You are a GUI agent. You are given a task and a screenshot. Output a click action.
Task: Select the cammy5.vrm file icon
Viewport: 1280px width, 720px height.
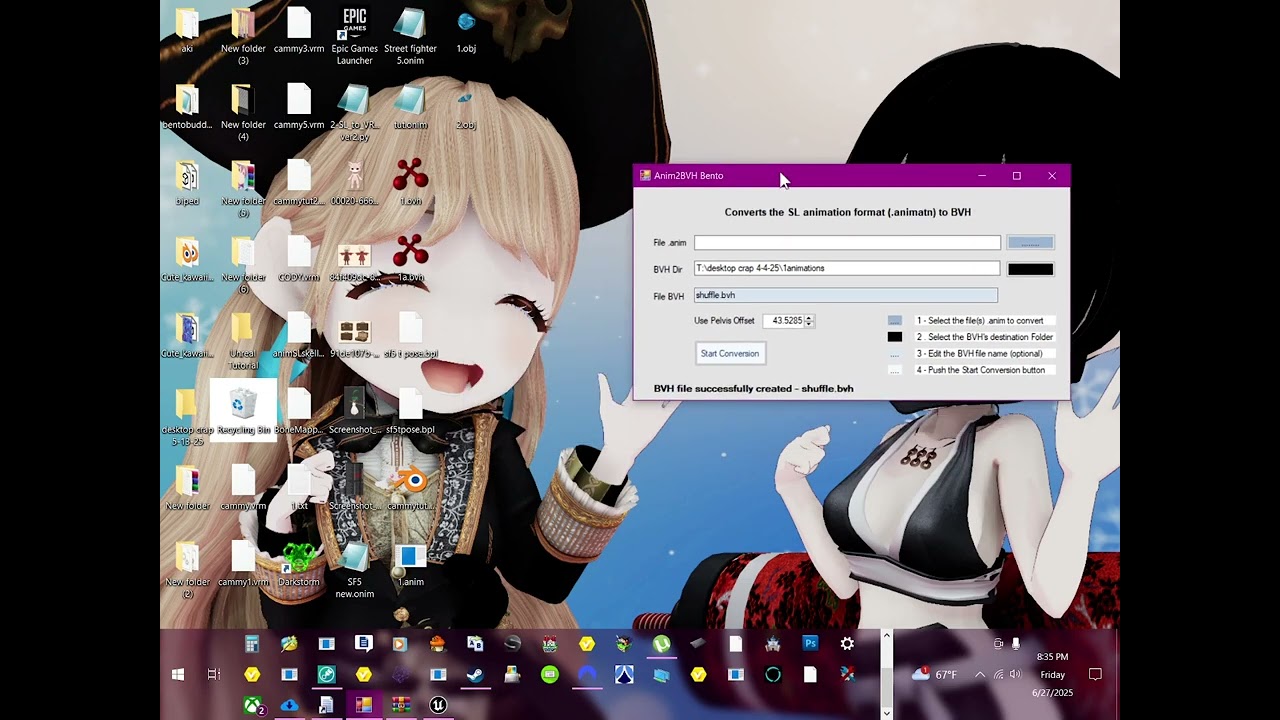(299, 107)
